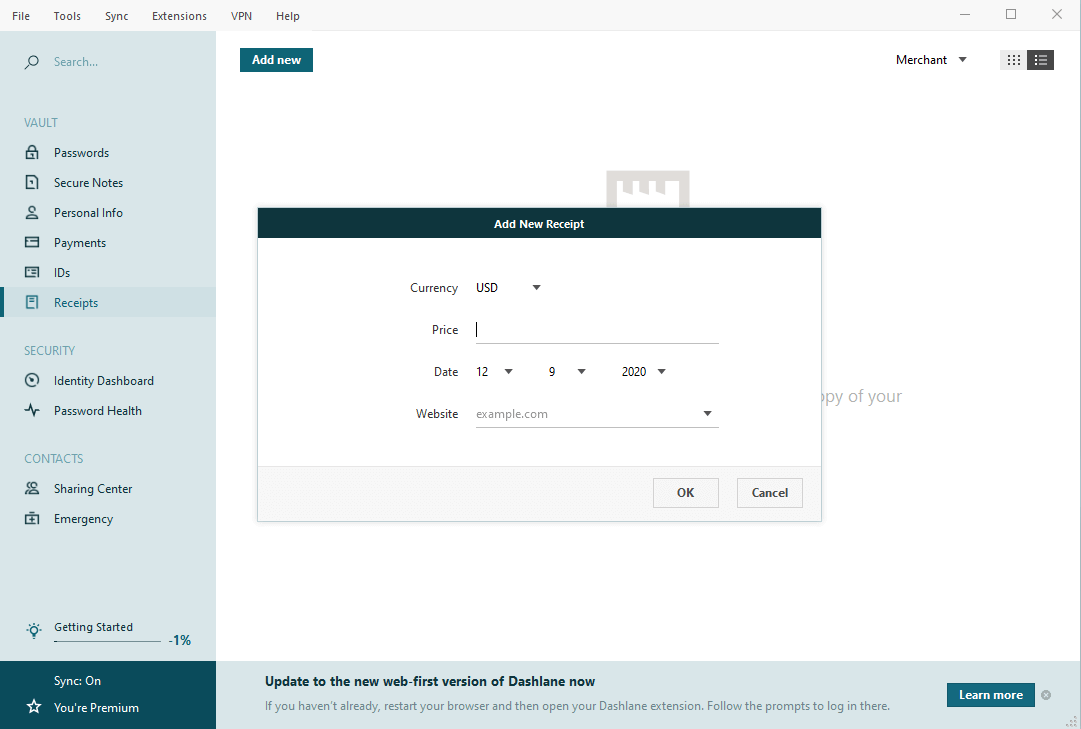Click the Emergency kit icon
The width and height of the screenshot is (1081, 729).
(x=32, y=518)
